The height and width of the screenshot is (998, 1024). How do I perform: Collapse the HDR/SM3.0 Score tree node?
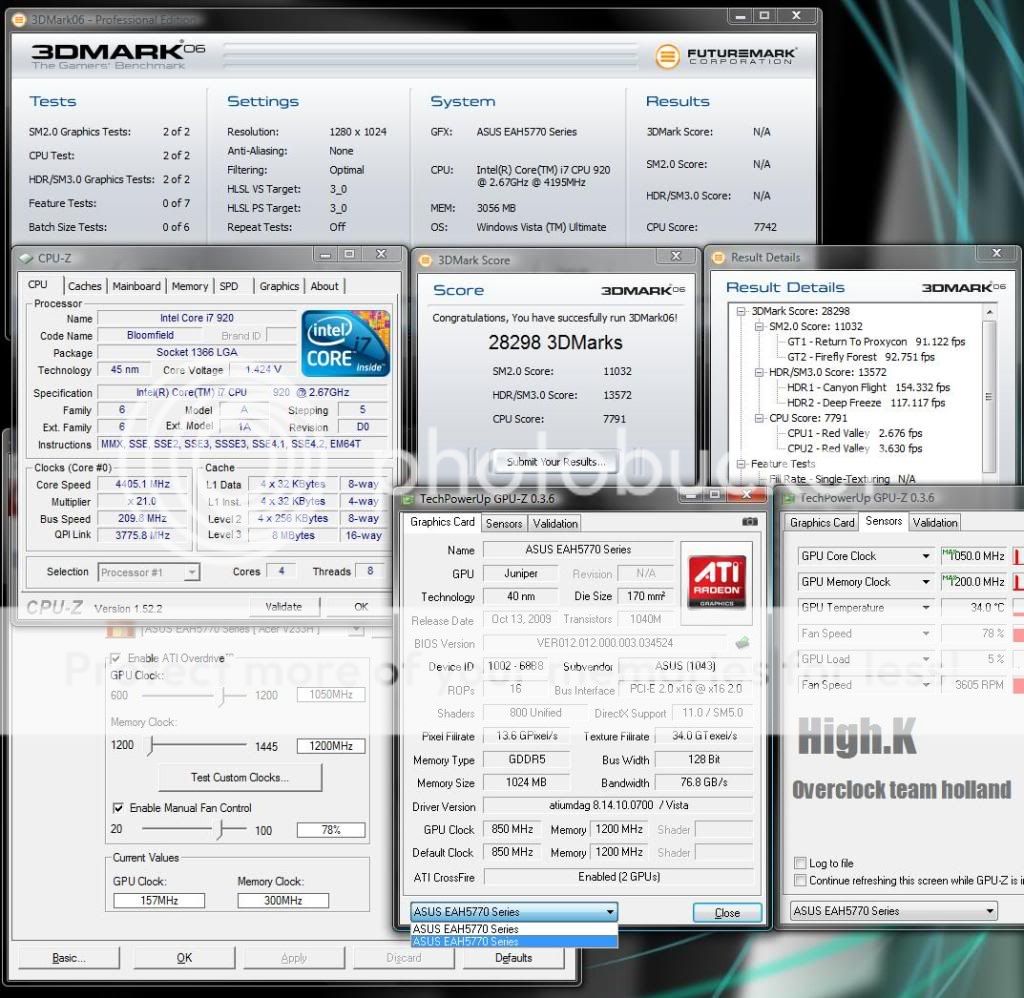pos(759,372)
